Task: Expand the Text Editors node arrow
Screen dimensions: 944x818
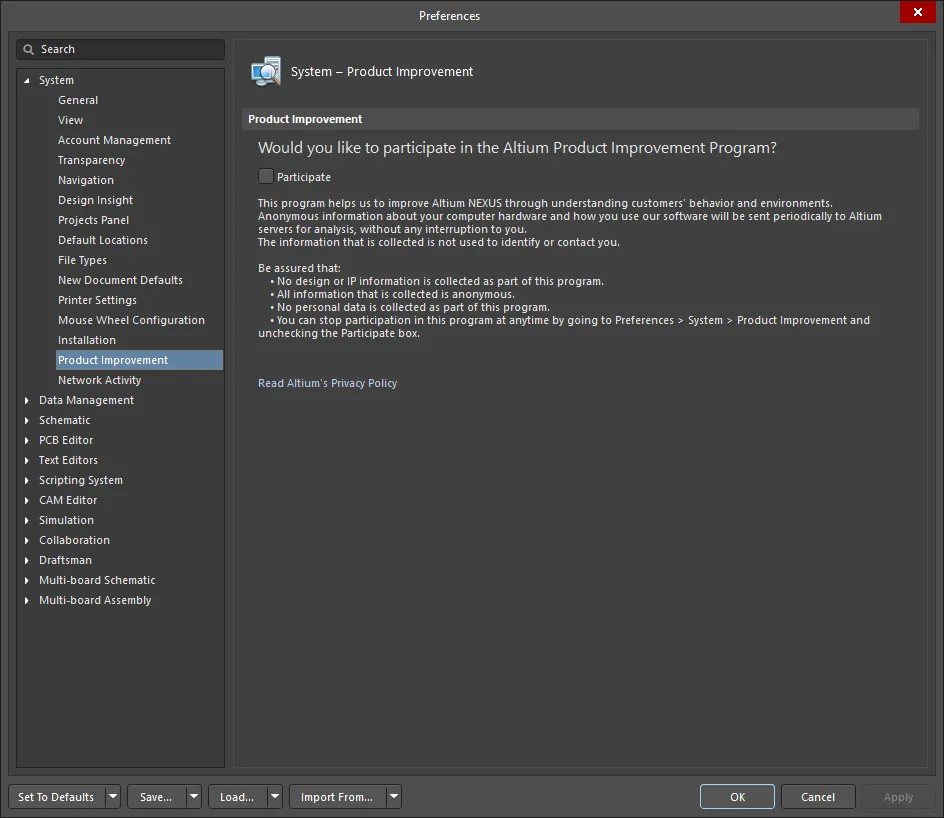Action: coord(26,460)
